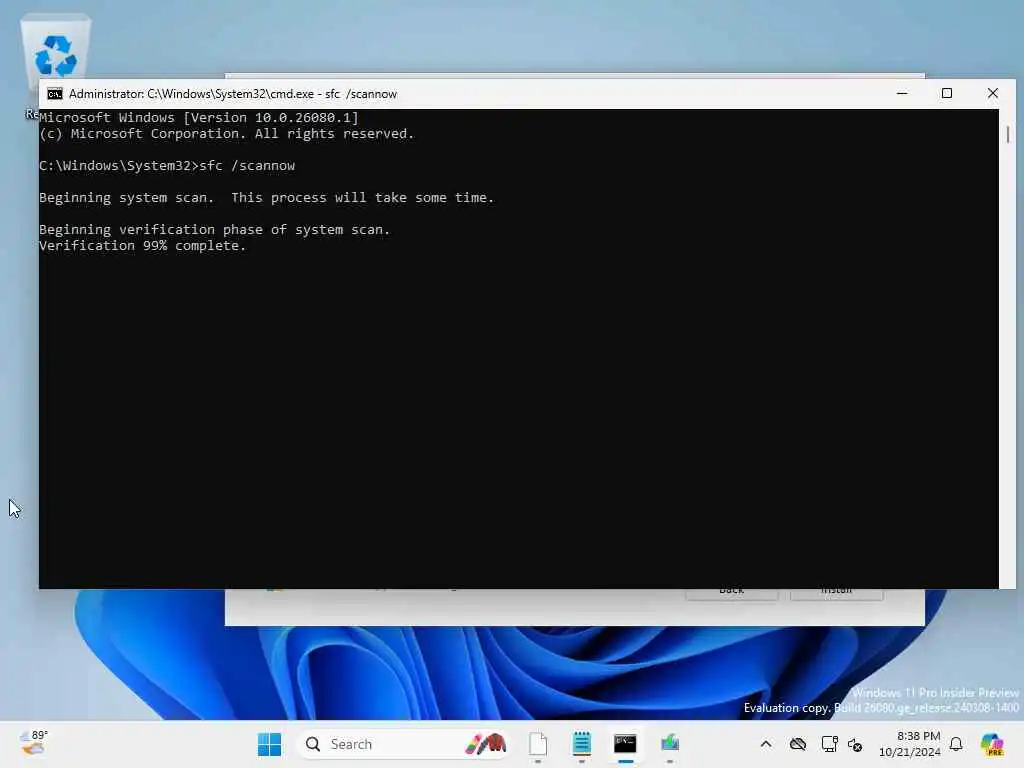Minimize the Command Prompt window
Viewport: 1024px width, 768px height.
pos(902,93)
